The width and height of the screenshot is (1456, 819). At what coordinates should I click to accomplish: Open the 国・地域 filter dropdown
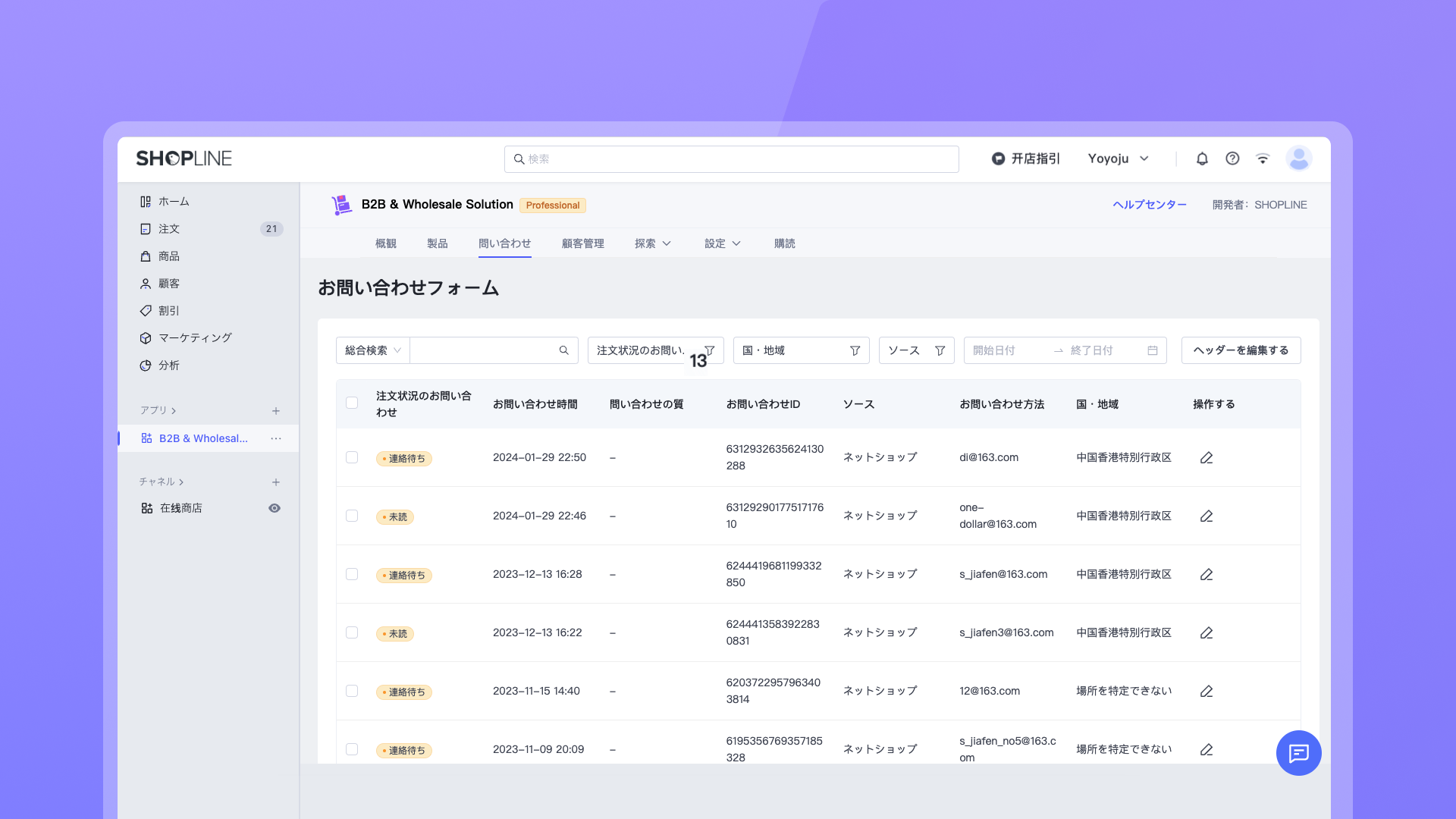(801, 350)
